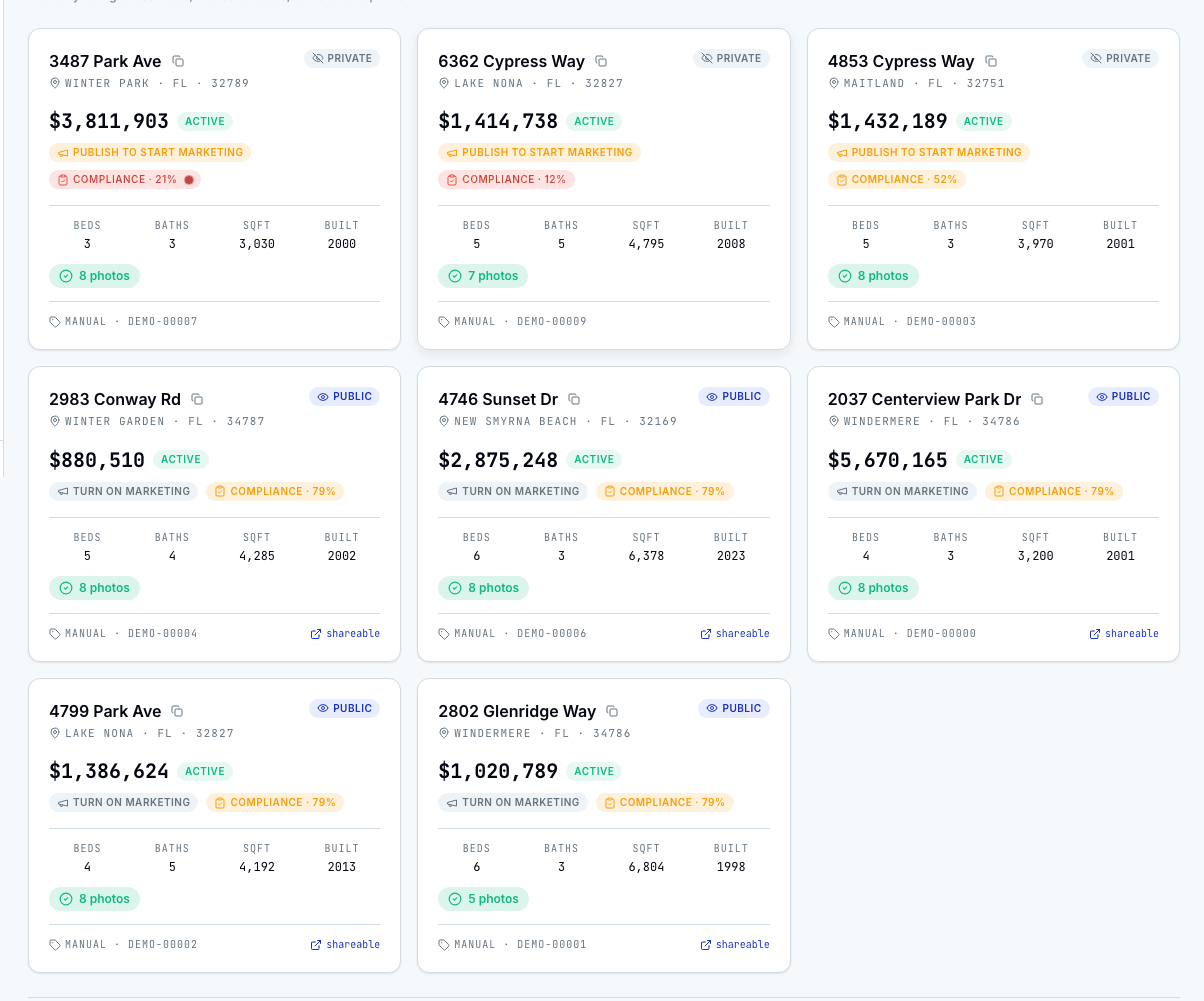1204x1001 pixels.
Task: Copy address of 4853 Cypress Way
Action: tap(991, 61)
